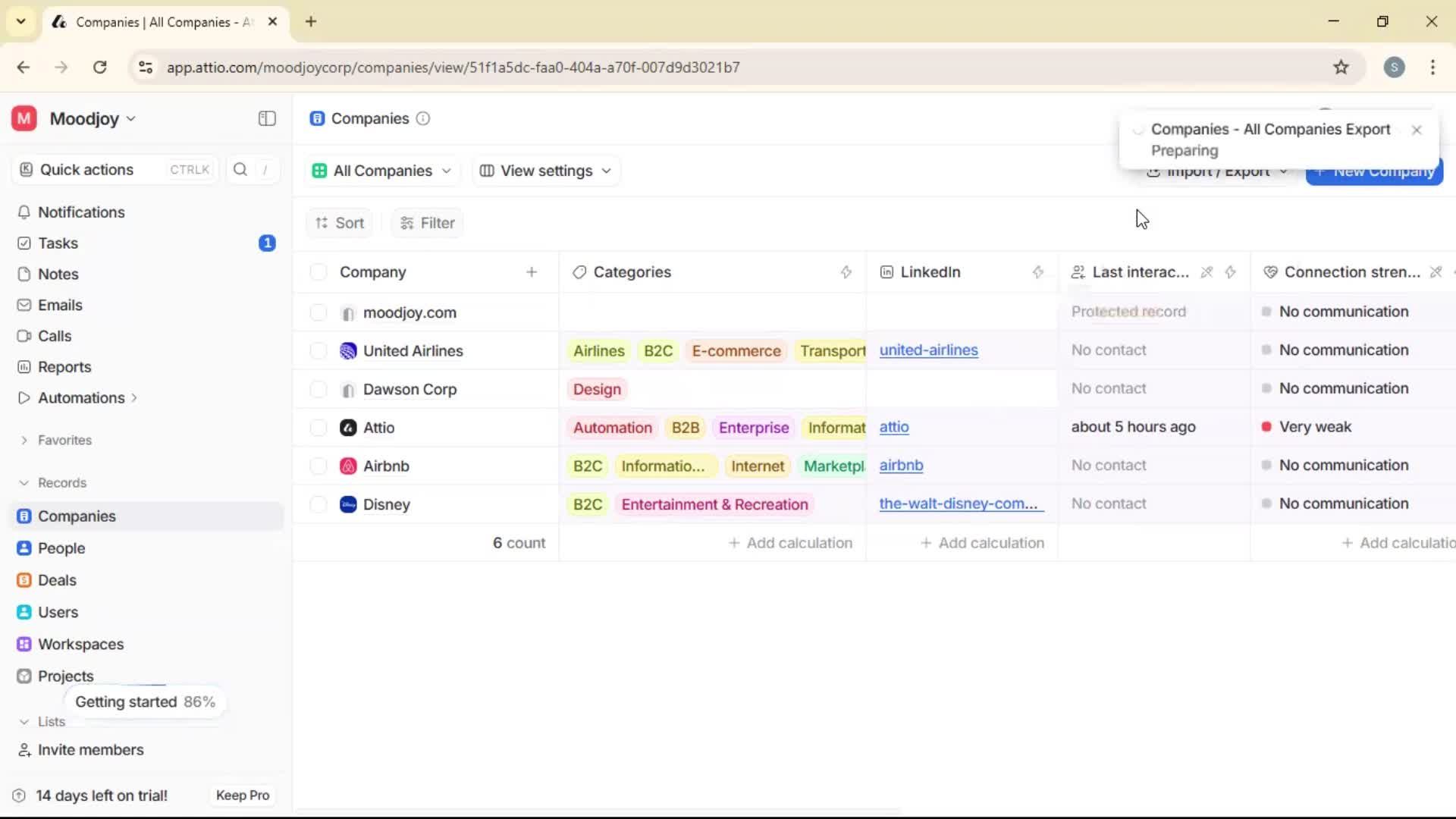Click enrichment bolt icon in LinkedIn header
The image size is (1456, 819).
[1038, 271]
